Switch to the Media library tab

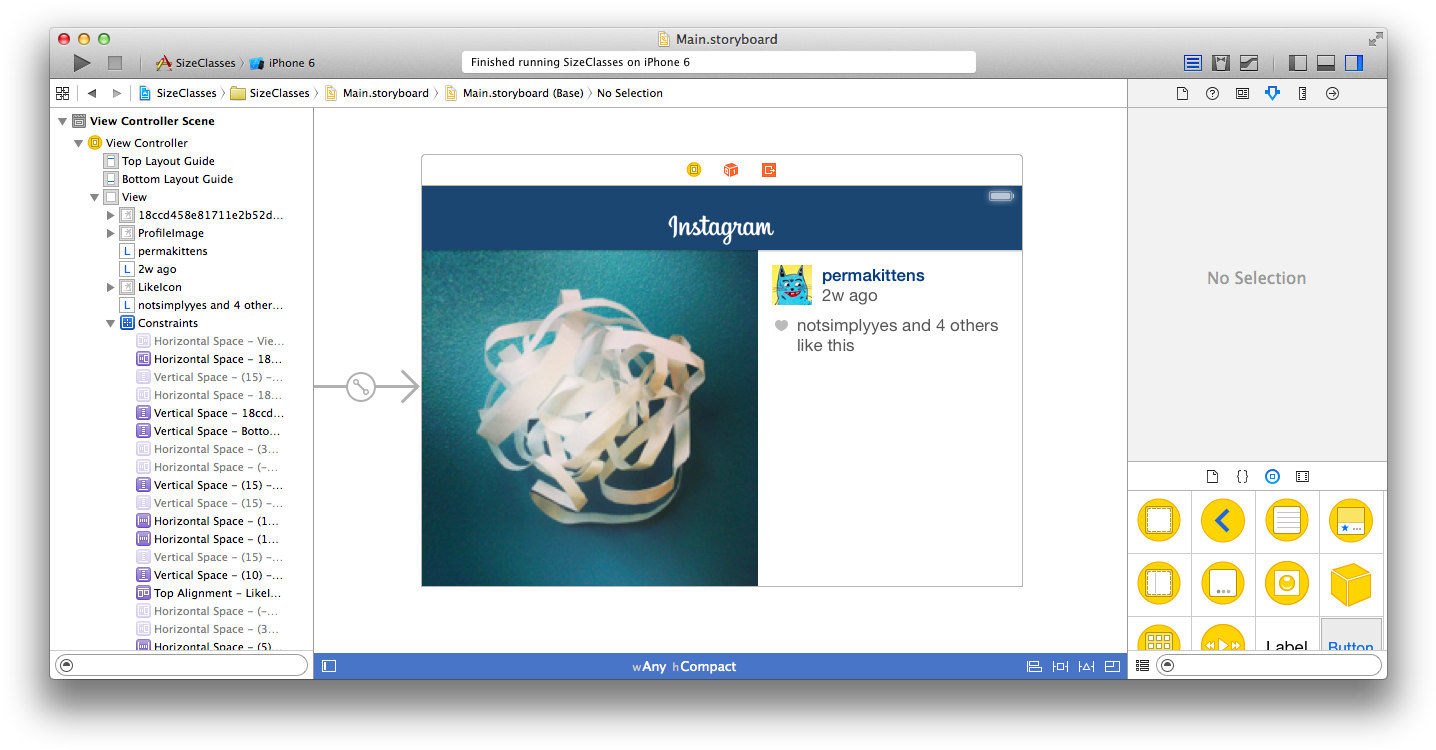pos(1302,477)
